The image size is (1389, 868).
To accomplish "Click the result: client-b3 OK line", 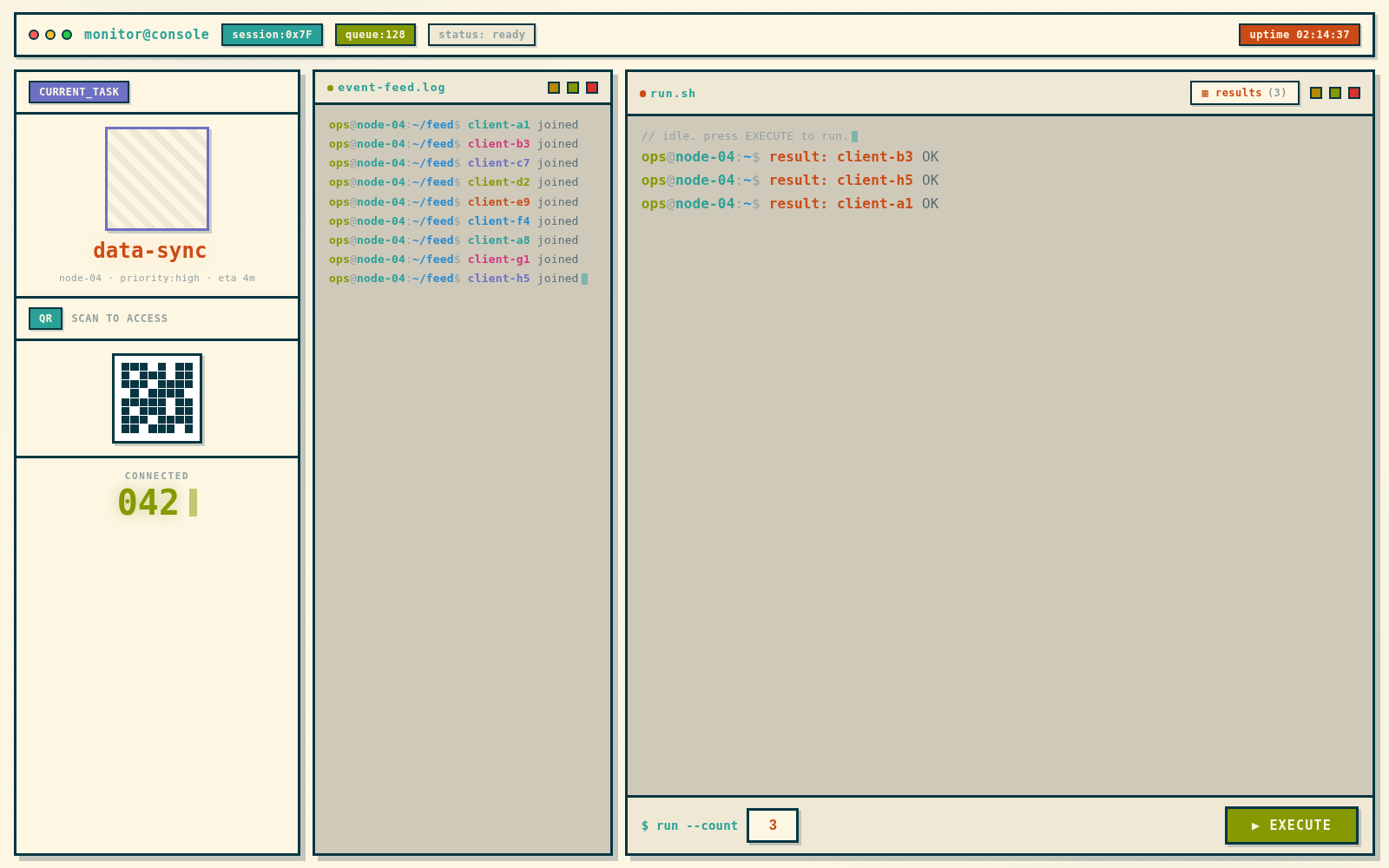I will pos(790,157).
